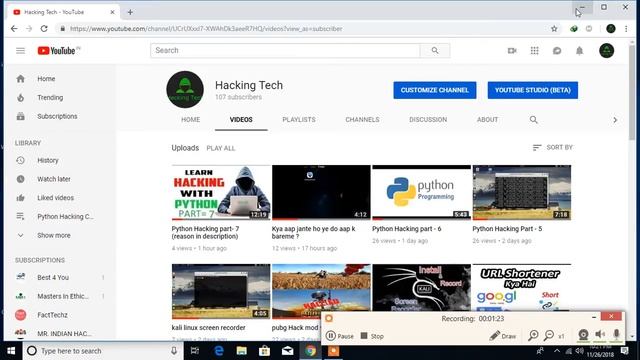Open the YouTube apps grid
Screen dimensions: 640x360
534,51
